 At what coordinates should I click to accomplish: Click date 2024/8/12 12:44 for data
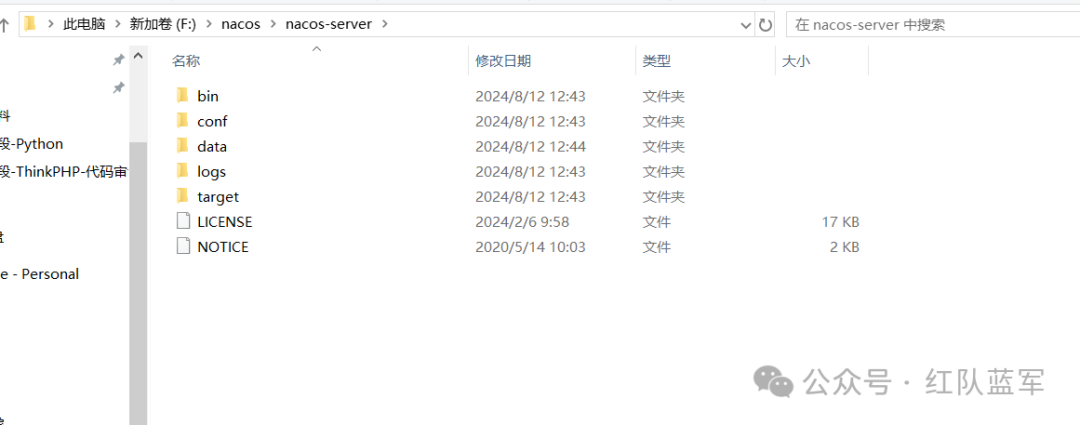[530, 146]
